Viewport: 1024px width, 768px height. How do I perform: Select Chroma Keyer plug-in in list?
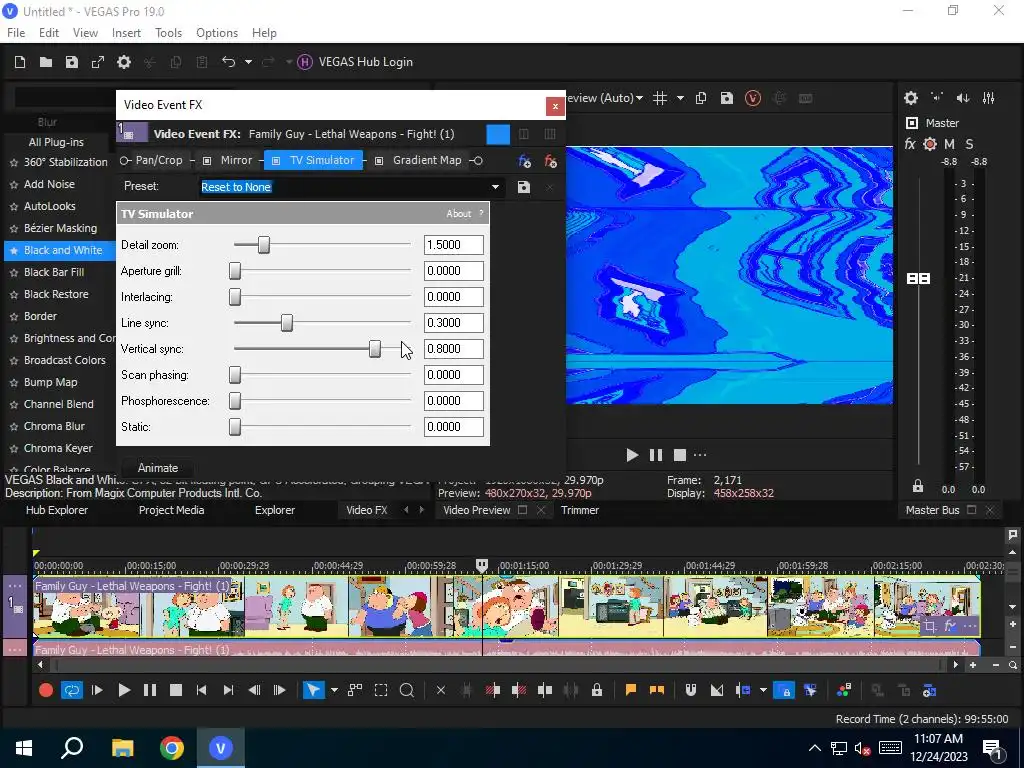(x=58, y=448)
